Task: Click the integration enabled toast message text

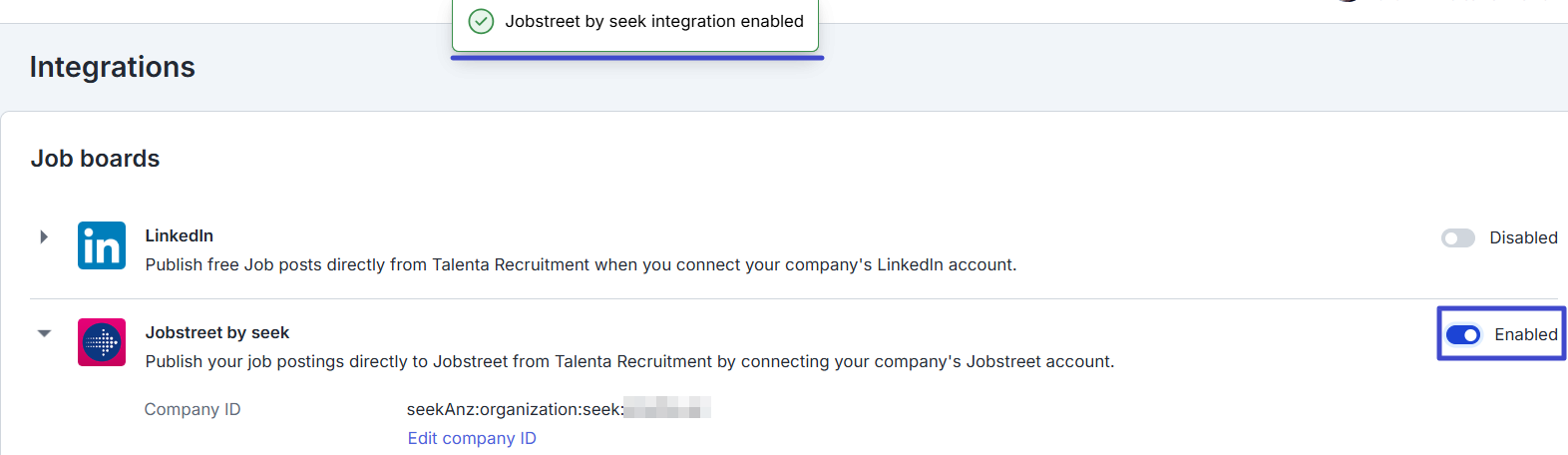Action: pyautogui.click(x=654, y=21)
